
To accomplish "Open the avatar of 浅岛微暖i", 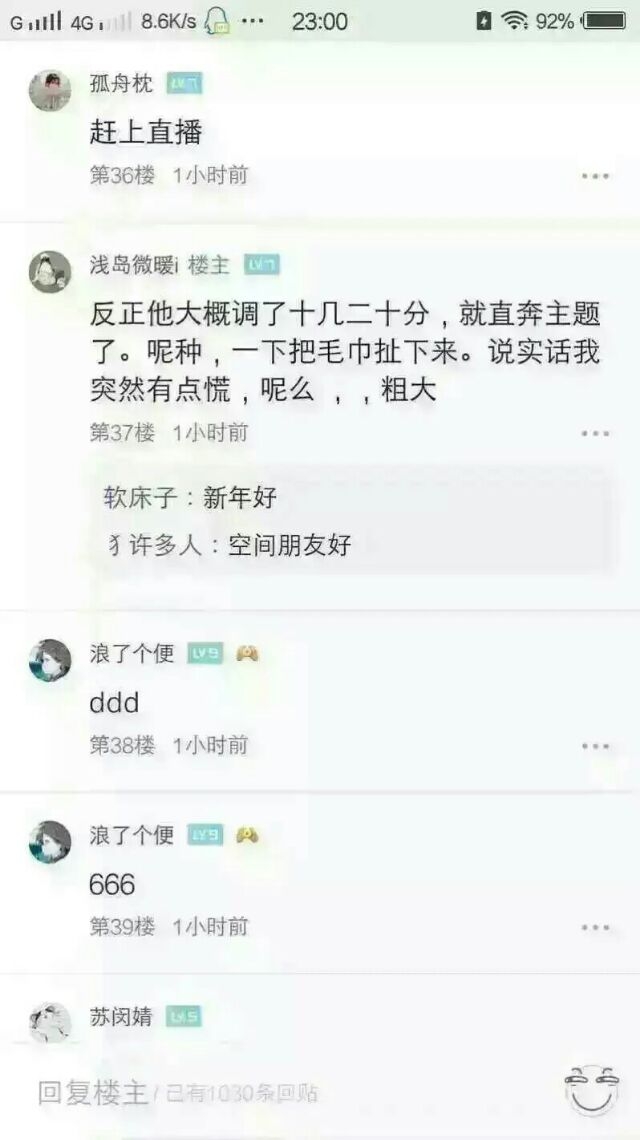I will [x=50, y=272].
